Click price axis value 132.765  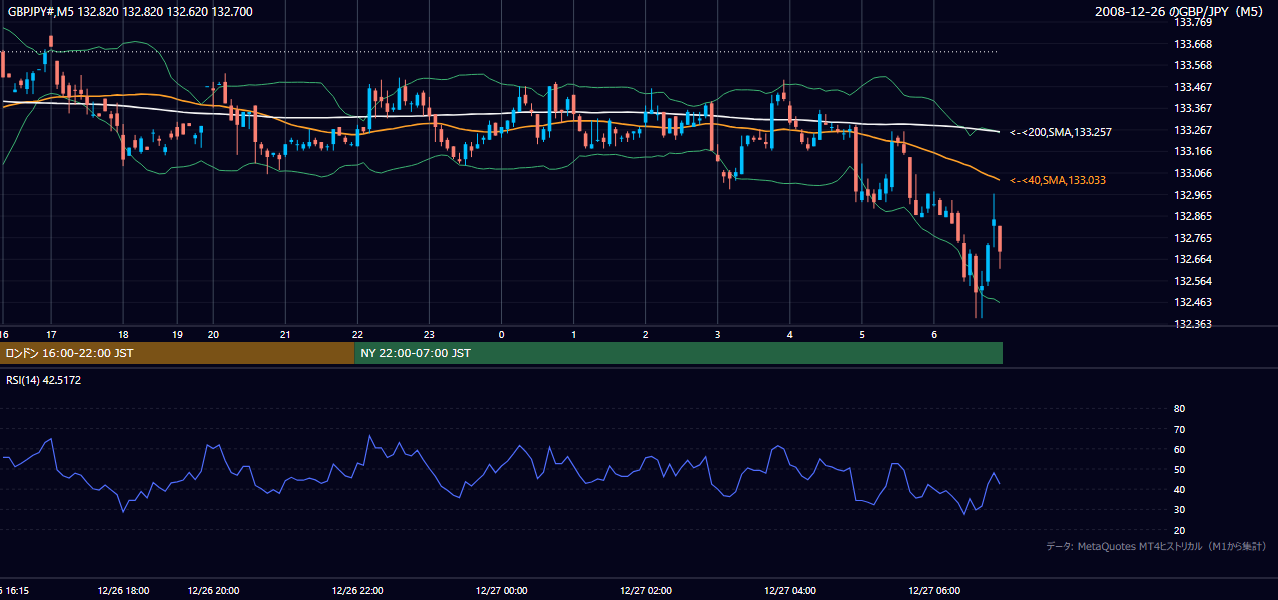(x=1192, y=238)
